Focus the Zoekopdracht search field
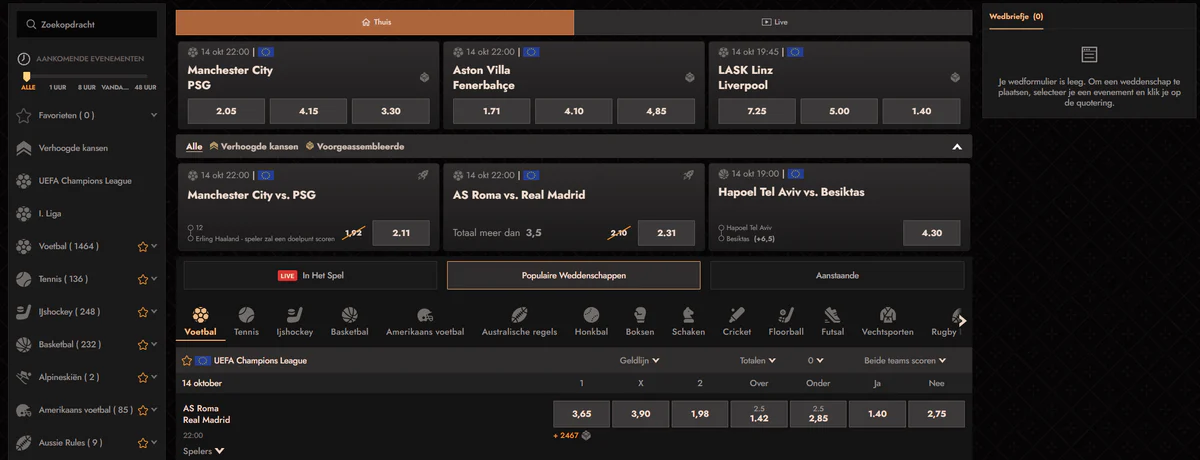This screenshot has height=460, width=1200. click(87, 24)
